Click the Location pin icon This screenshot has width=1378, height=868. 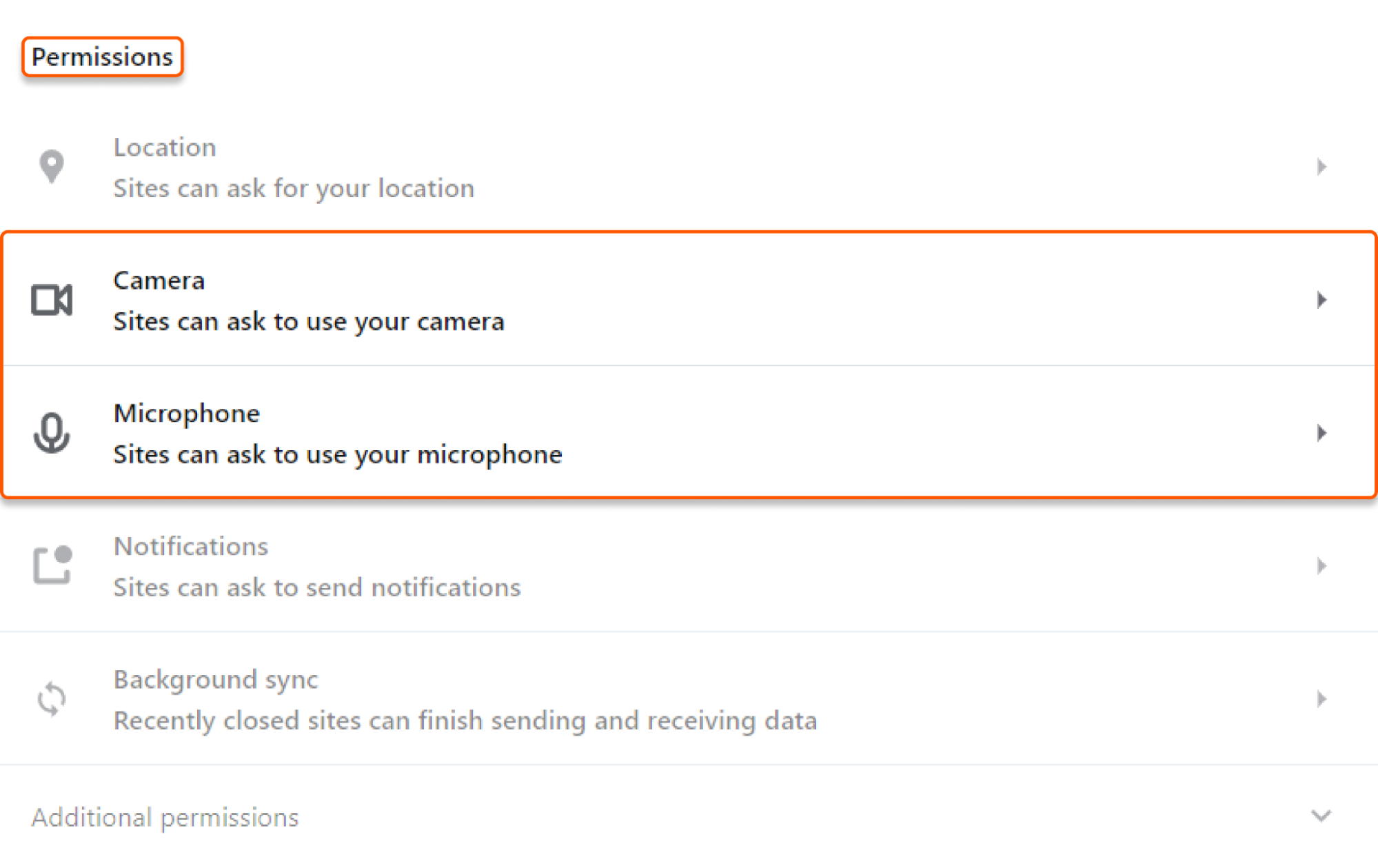51,165
